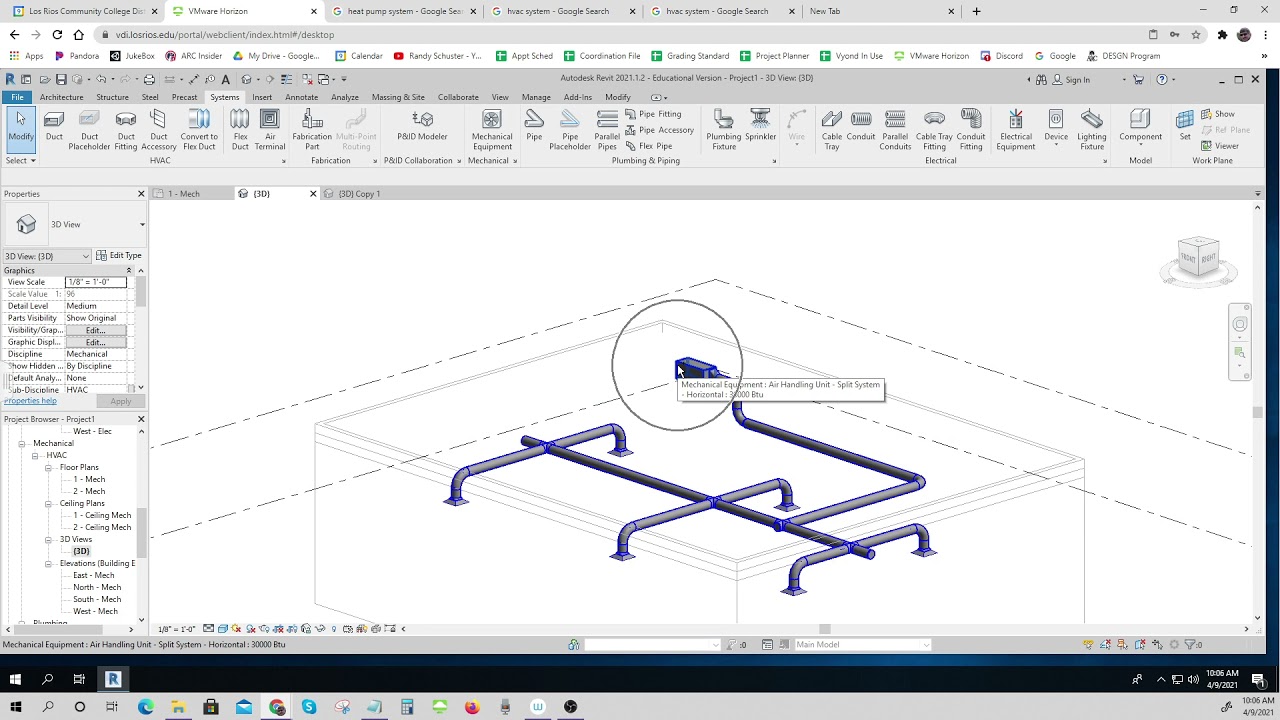
Task: Open the Properties help link
Action: pos(30,401)
